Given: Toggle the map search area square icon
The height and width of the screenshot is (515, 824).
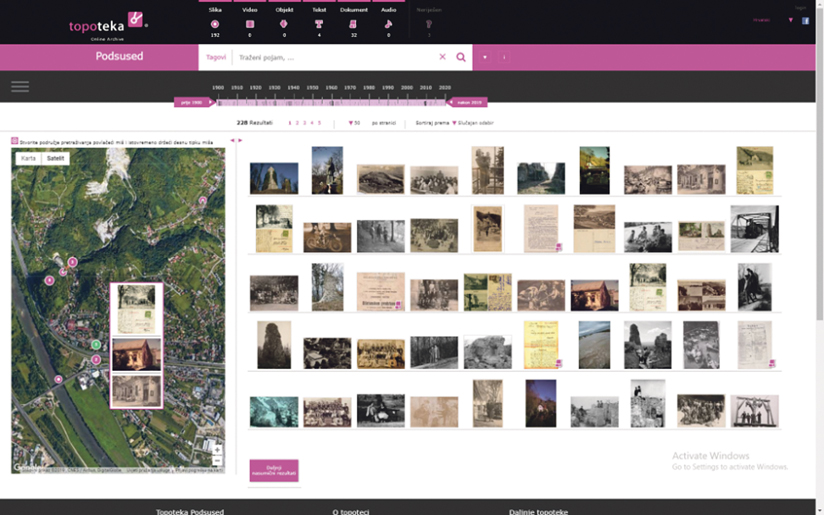Looking at the screenshot, I should 15,141.
